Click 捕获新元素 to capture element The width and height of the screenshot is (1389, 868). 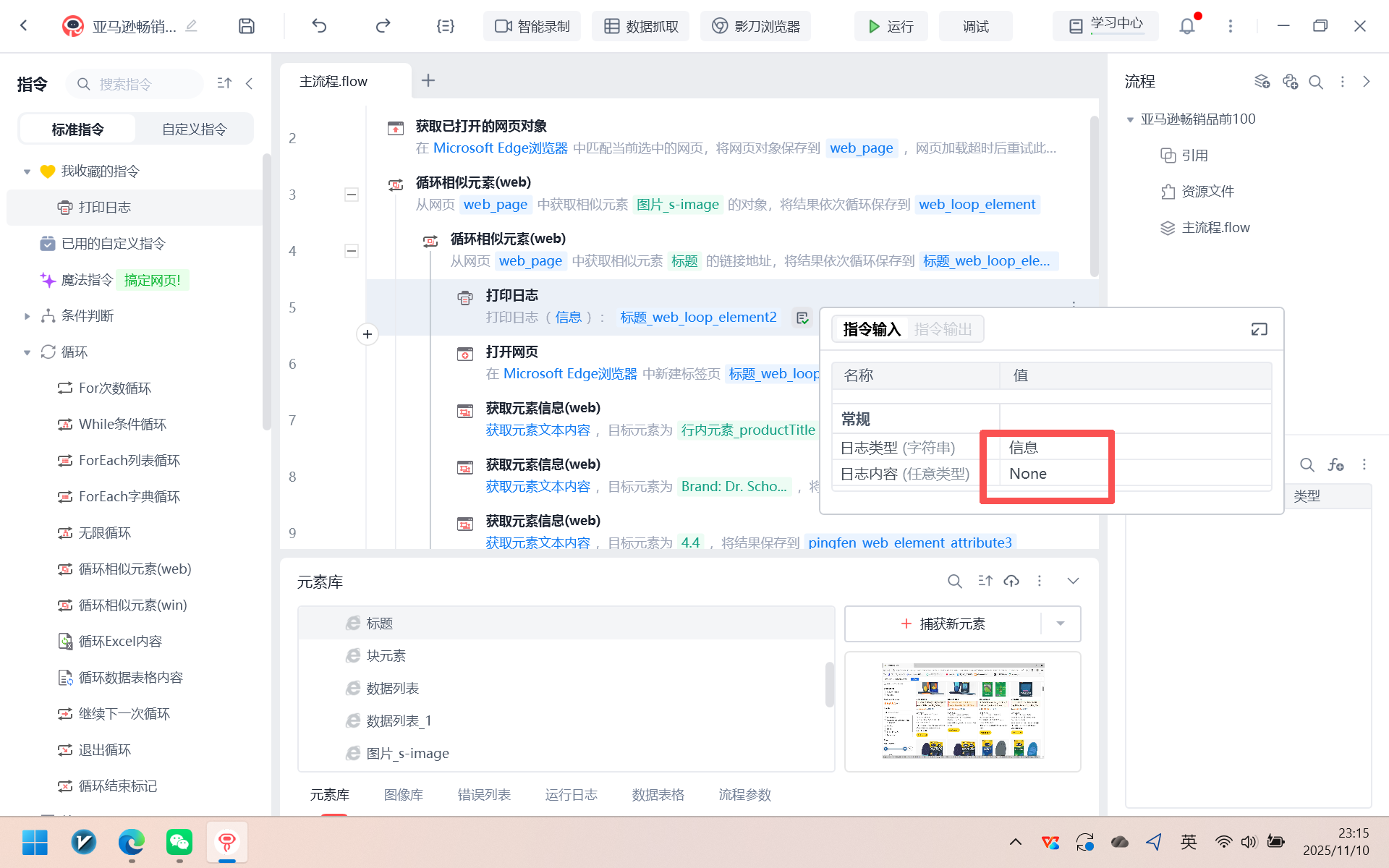[x=943, y=624]
